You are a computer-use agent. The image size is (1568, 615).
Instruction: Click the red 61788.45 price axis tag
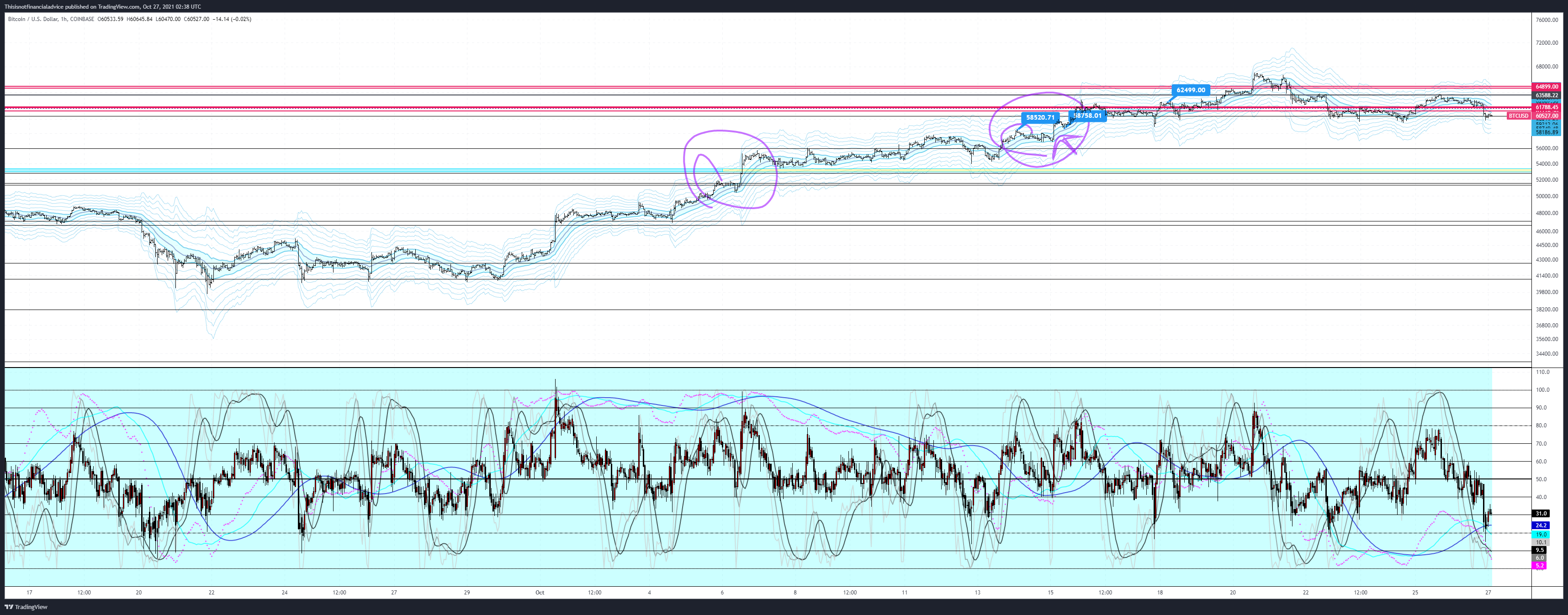[x=1547, y=108]
